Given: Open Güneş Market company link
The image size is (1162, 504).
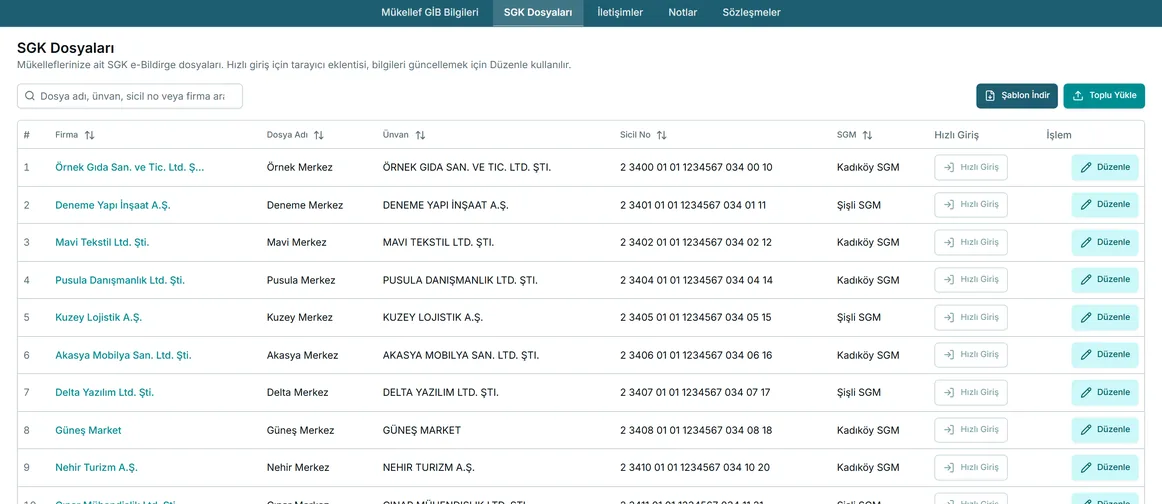Looking at the screenshot, I should (88, 430).
